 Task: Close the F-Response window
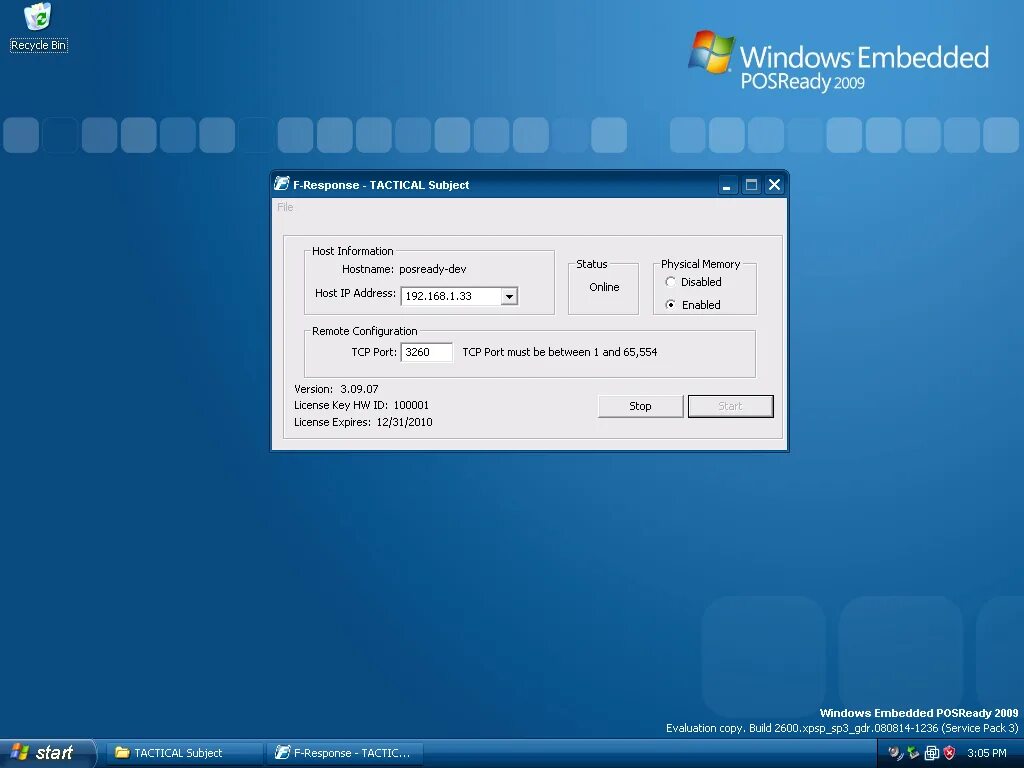point(775,185)
